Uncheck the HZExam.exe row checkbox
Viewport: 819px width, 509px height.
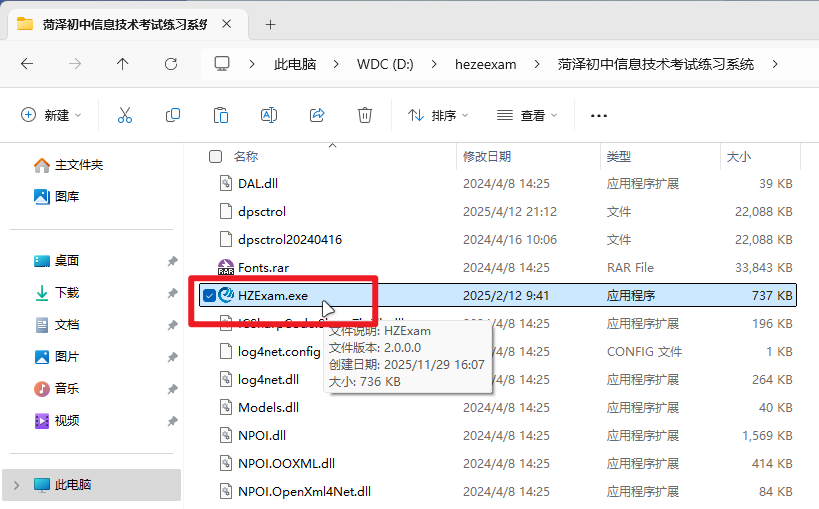click(x=209, y=296)
